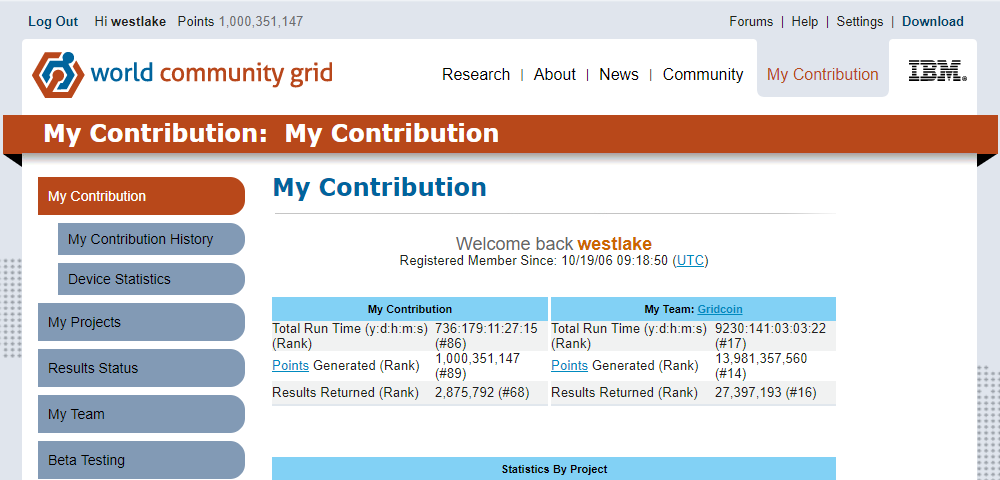This screenshot has height=480, width=1000.
Task: Click Points link in My Contribution table
Action: pyautogui.click(x=290, y=366)
